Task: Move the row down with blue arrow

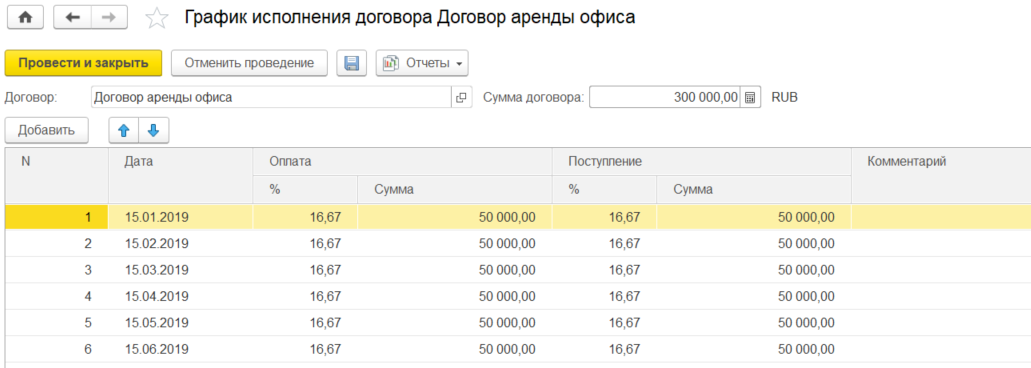Action: point(153,131)
